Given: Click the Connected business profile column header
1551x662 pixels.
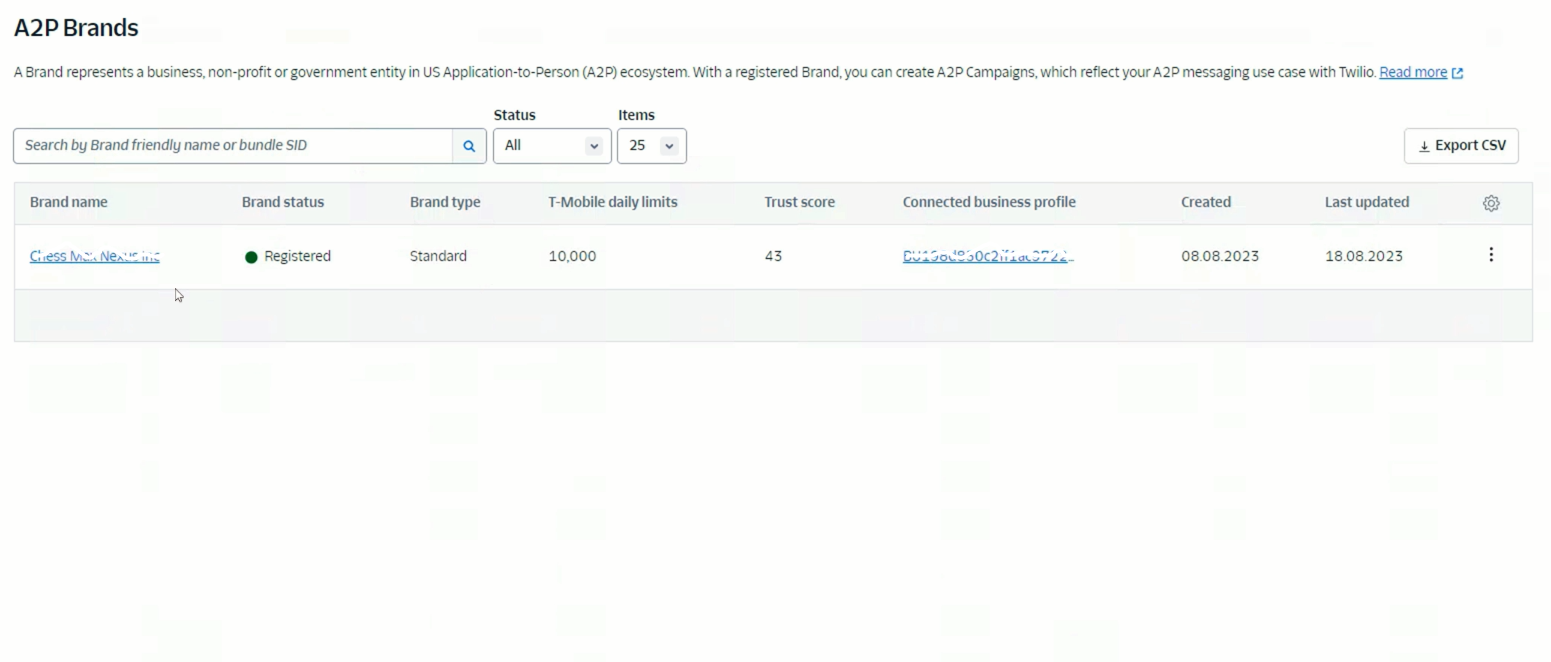Looking at the screenshot, I should click(989, 202).
